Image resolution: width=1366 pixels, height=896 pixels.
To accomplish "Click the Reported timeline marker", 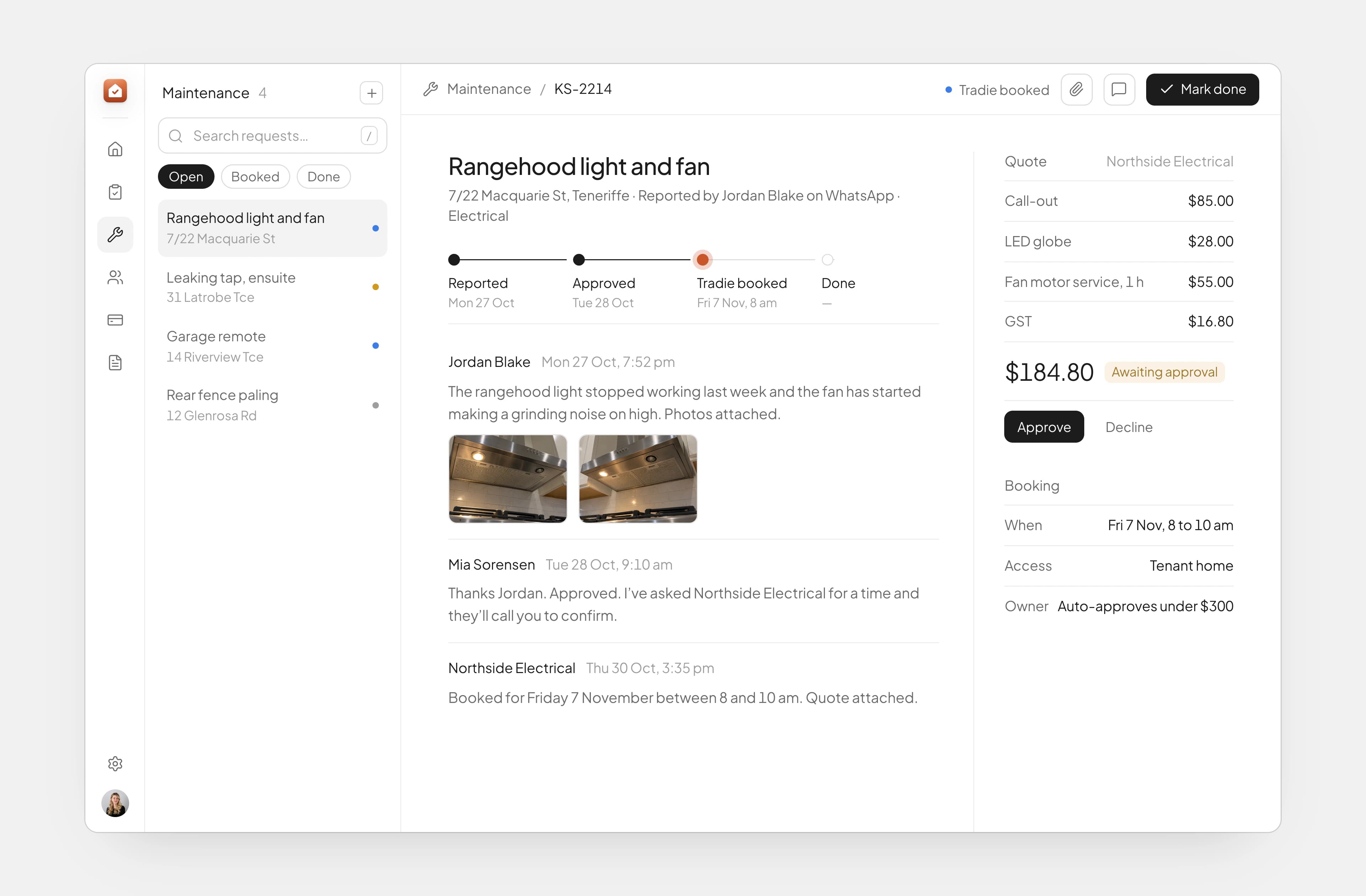I will click(x=454, y=260).
